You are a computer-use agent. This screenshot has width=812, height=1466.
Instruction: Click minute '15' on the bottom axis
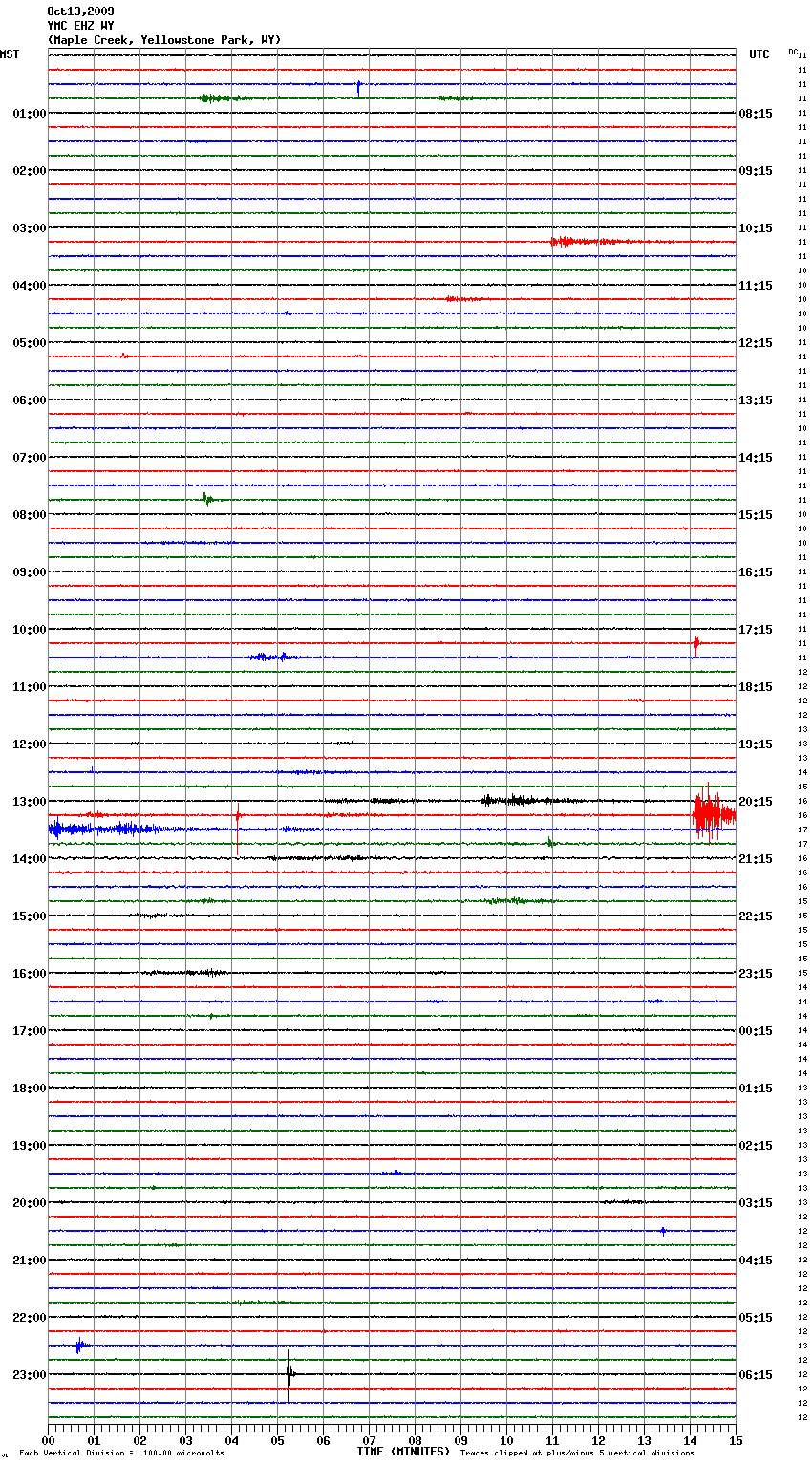736,1440
